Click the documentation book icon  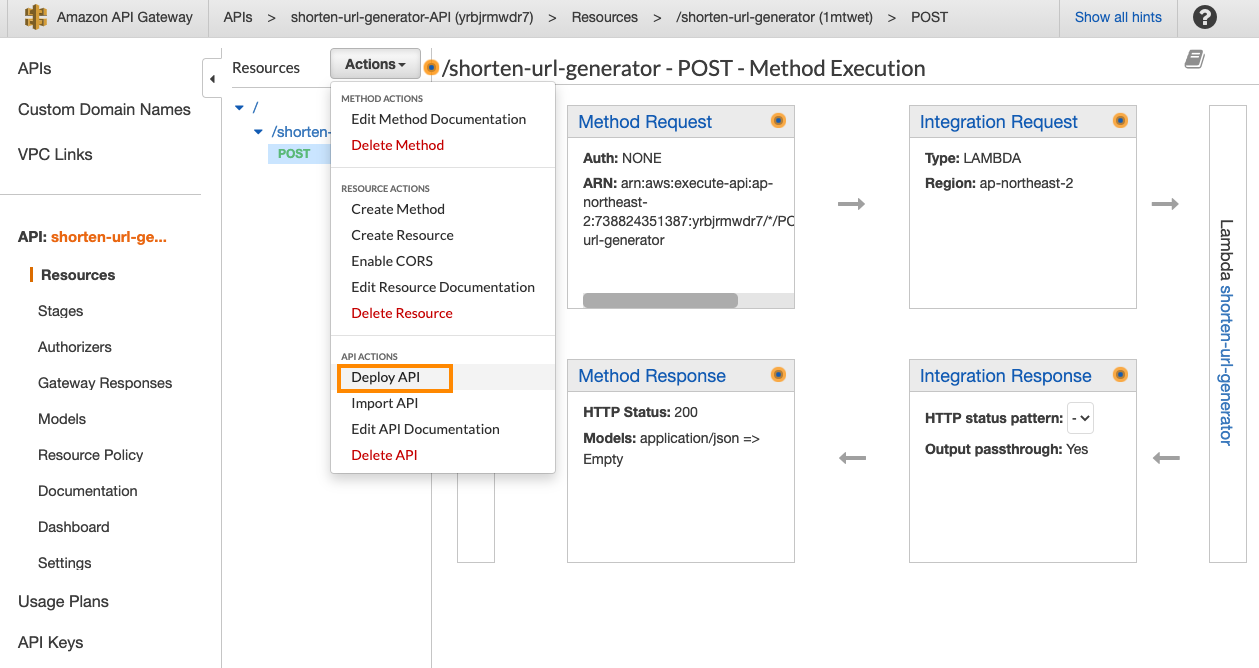1194,61
